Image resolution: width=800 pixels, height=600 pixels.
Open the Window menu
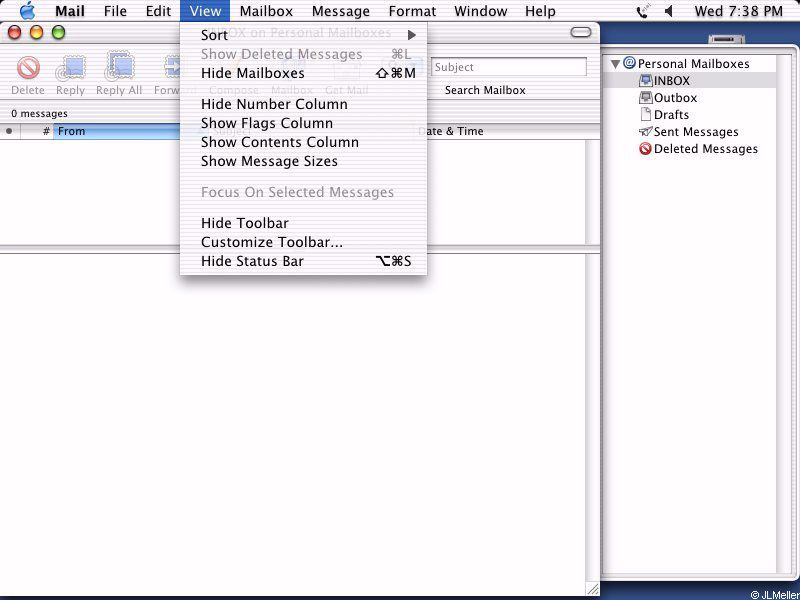tap(481, 11)
